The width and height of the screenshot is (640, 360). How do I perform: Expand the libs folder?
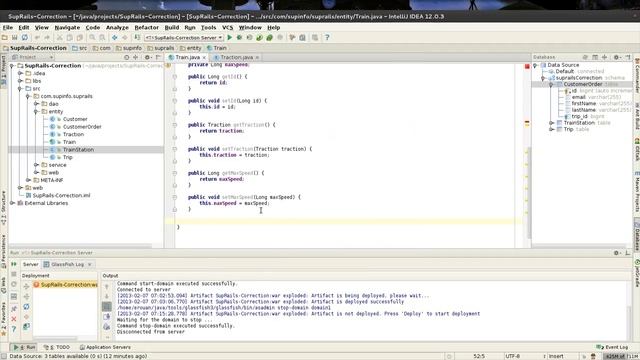point(20,81)
